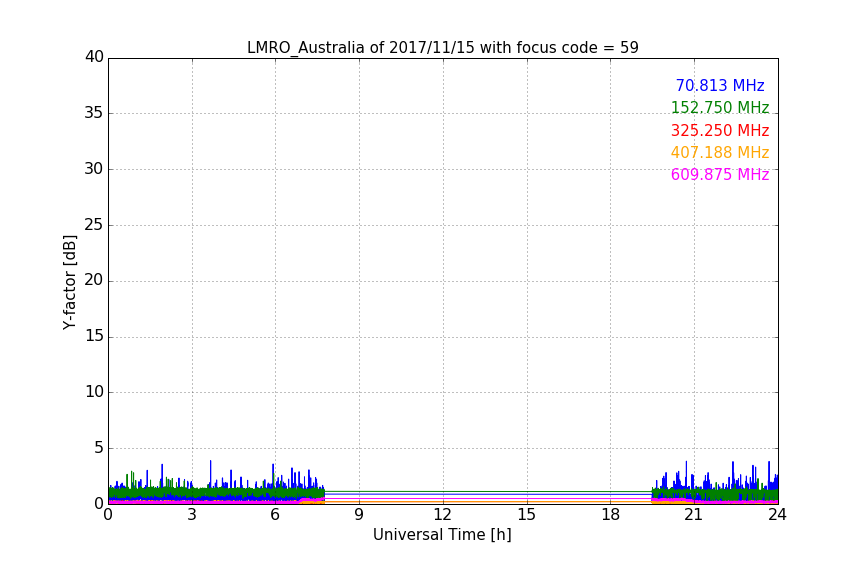Screen dimensions: 864x576
Task: Click the x-axis tick value 6
Action: click(275, 515)
